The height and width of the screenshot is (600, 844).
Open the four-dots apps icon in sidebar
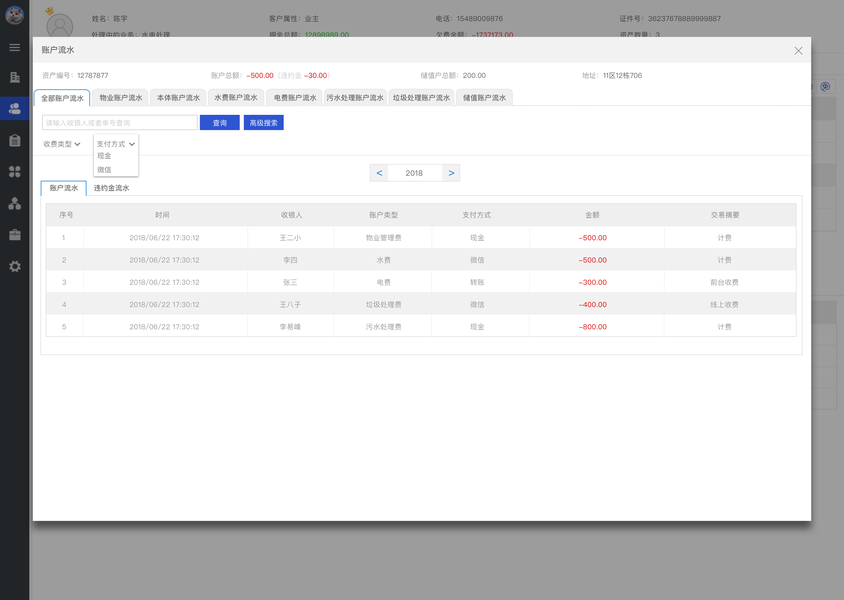tap(15, 172)
